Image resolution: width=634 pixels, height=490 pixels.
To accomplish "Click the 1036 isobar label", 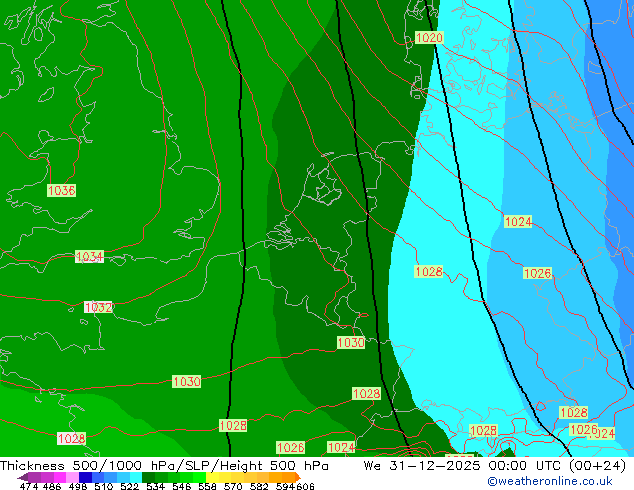I will click(x=61, y=190).
